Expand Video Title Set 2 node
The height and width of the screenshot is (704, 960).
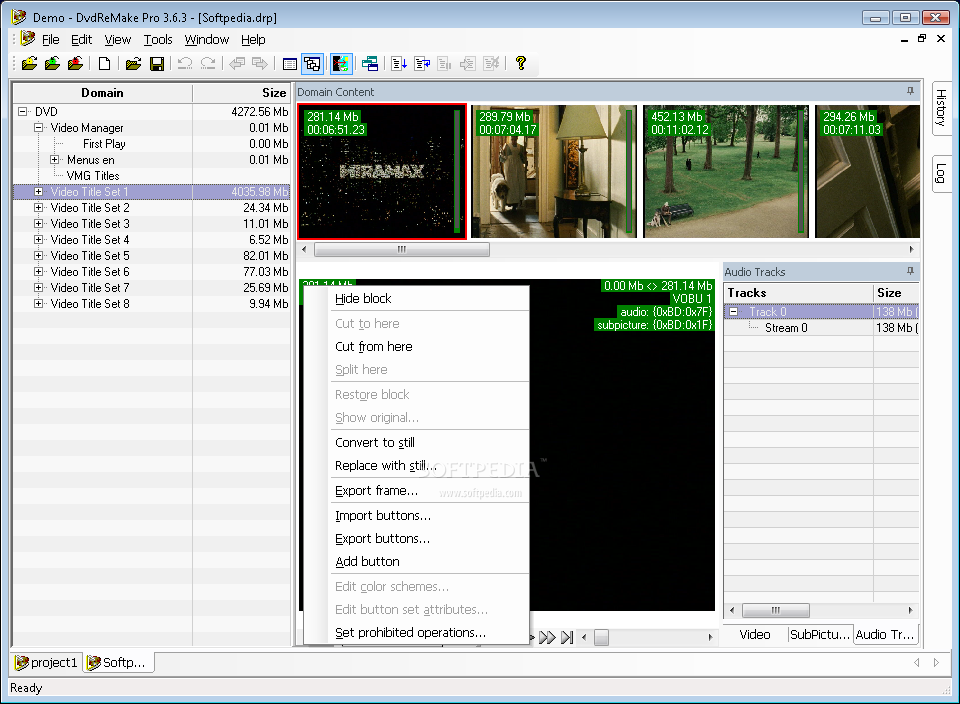coord(39,208)
